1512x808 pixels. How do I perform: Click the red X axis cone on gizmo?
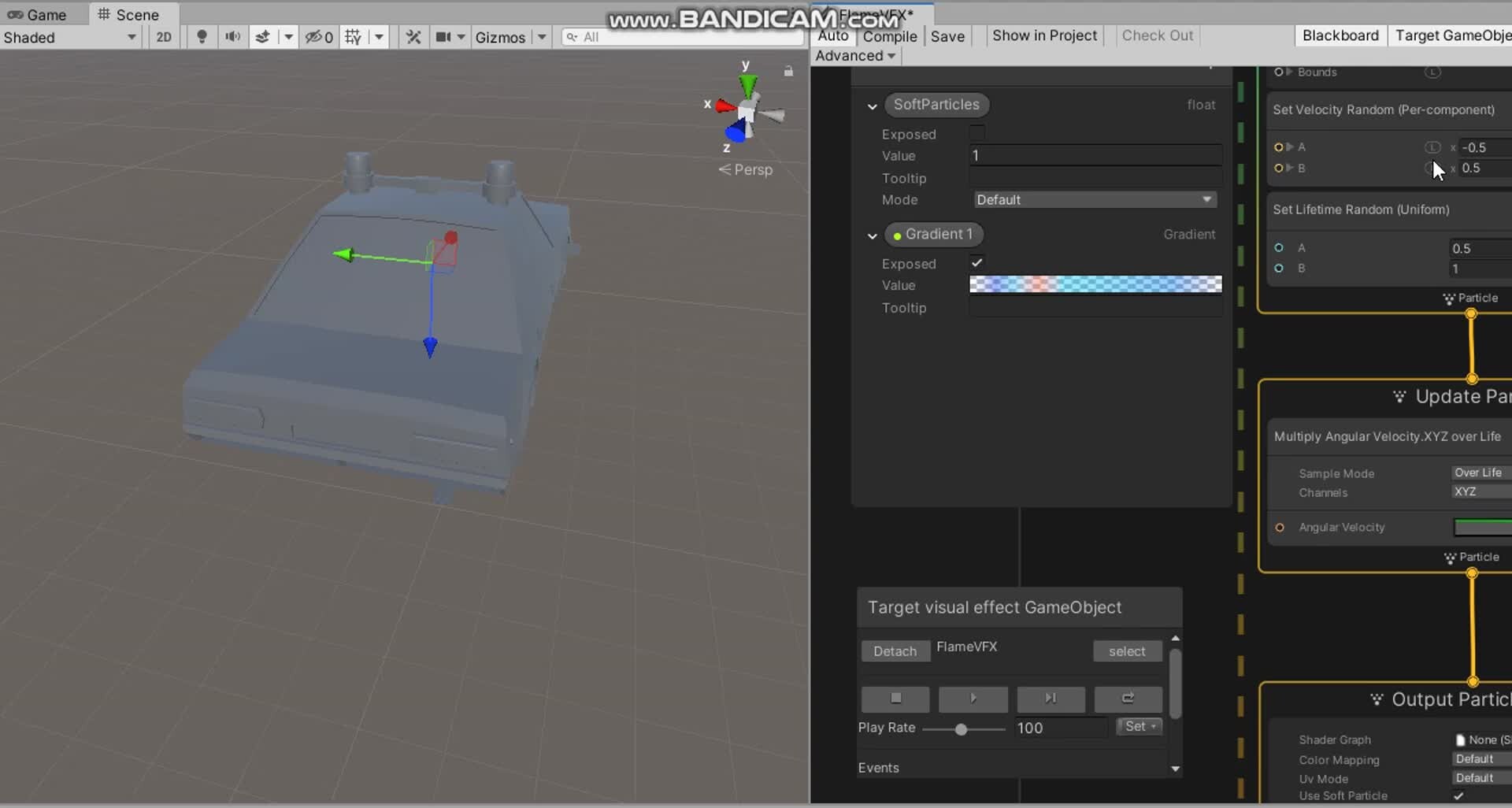pyautogui.click(x=724, y=106)
